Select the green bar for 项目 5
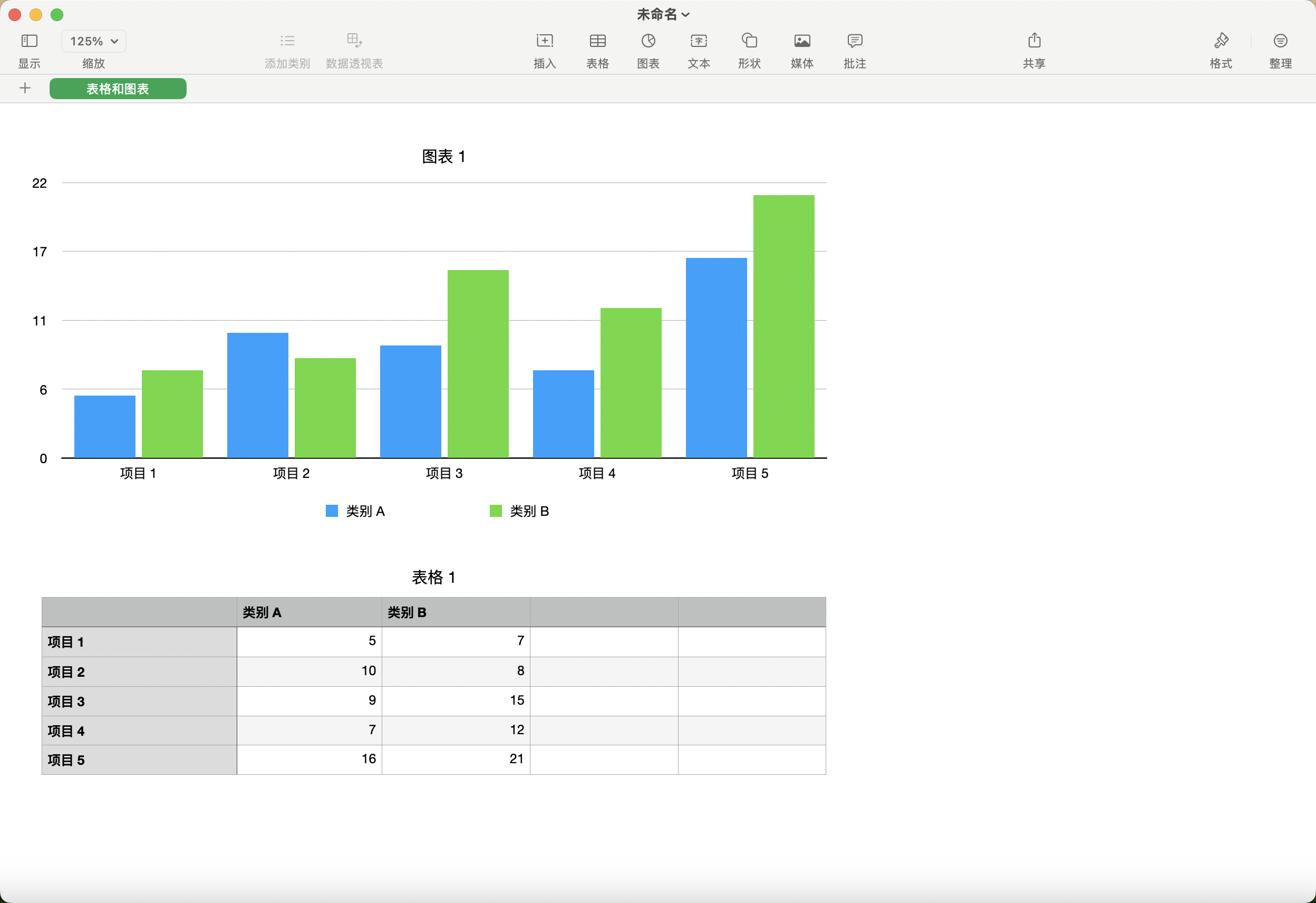 click(x=783, y=326)
